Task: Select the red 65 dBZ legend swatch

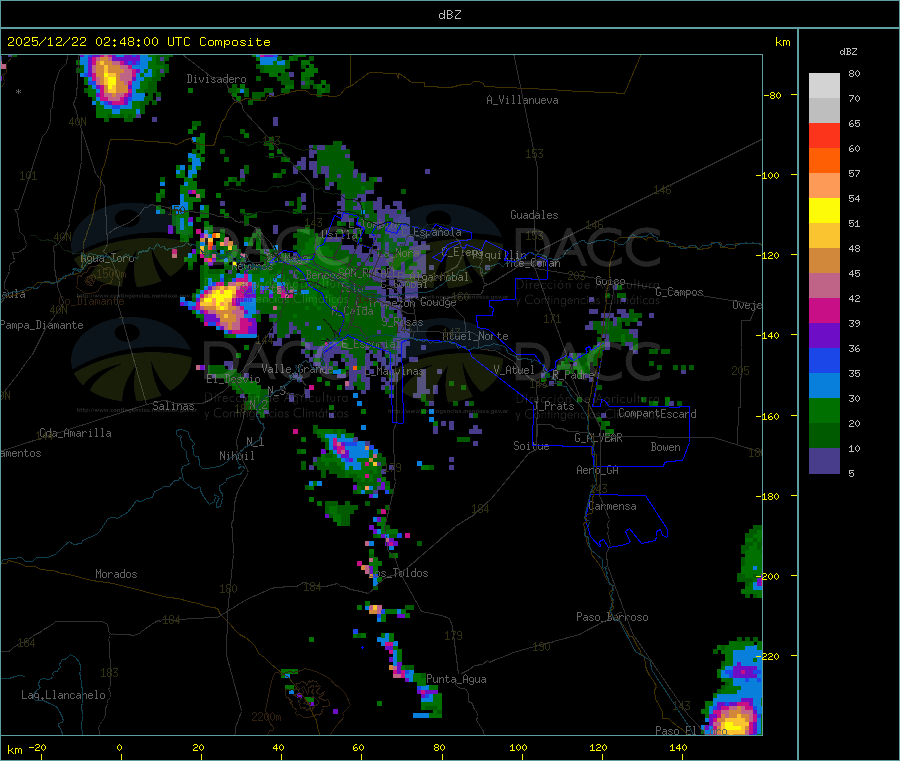Action: tap(824, 135)
